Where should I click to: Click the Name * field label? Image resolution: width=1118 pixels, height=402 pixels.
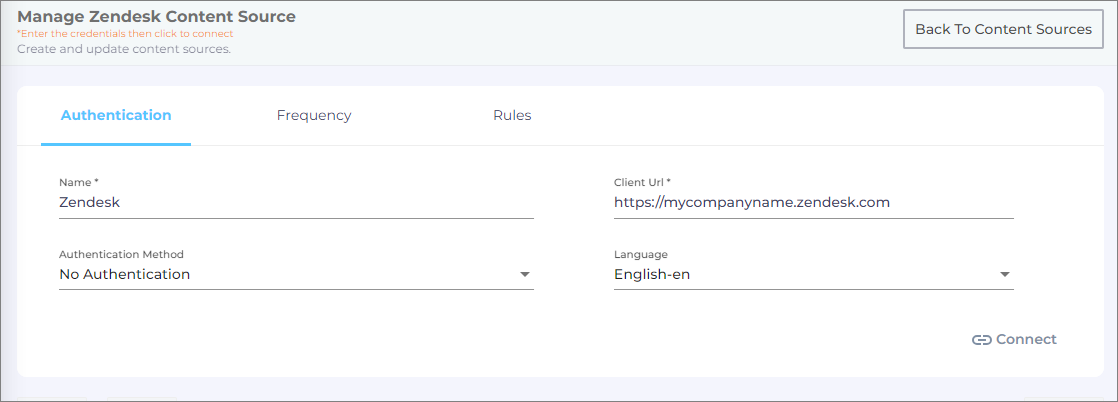point(78,182)
